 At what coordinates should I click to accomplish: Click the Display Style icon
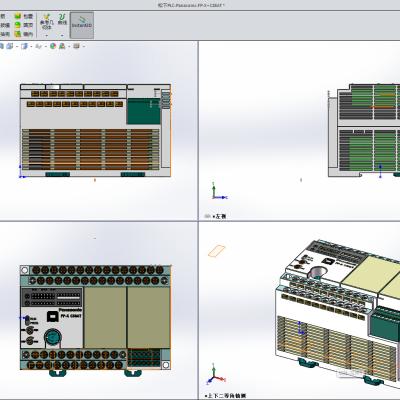pyautogui.click(x=24, y=46)
